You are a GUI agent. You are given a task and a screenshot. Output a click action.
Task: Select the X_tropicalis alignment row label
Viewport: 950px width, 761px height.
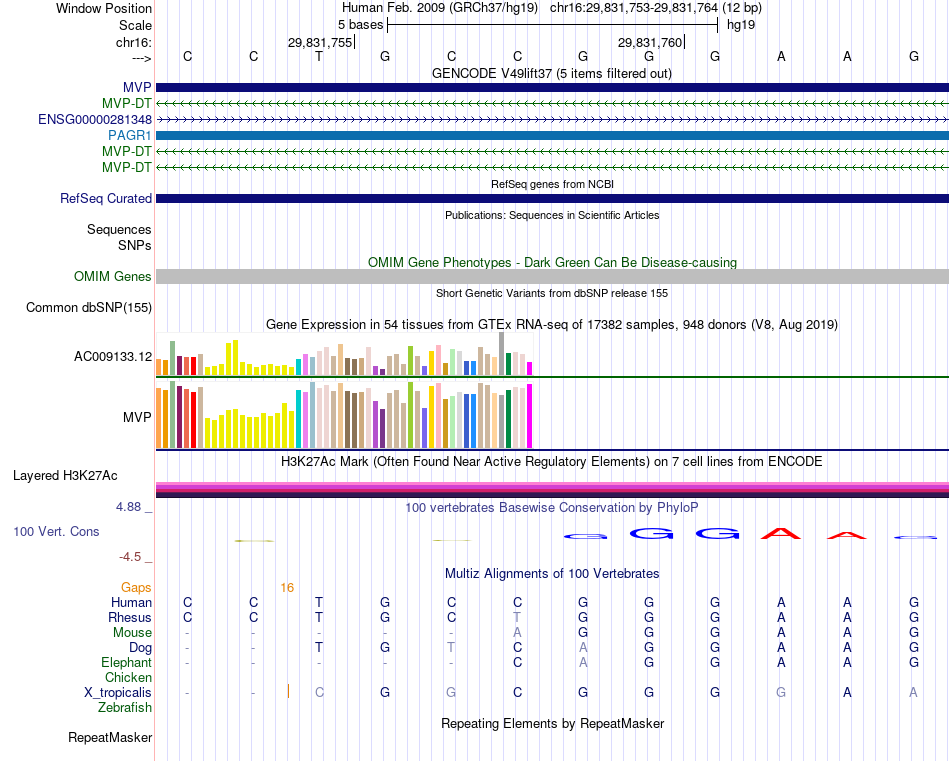pos(118,693)
